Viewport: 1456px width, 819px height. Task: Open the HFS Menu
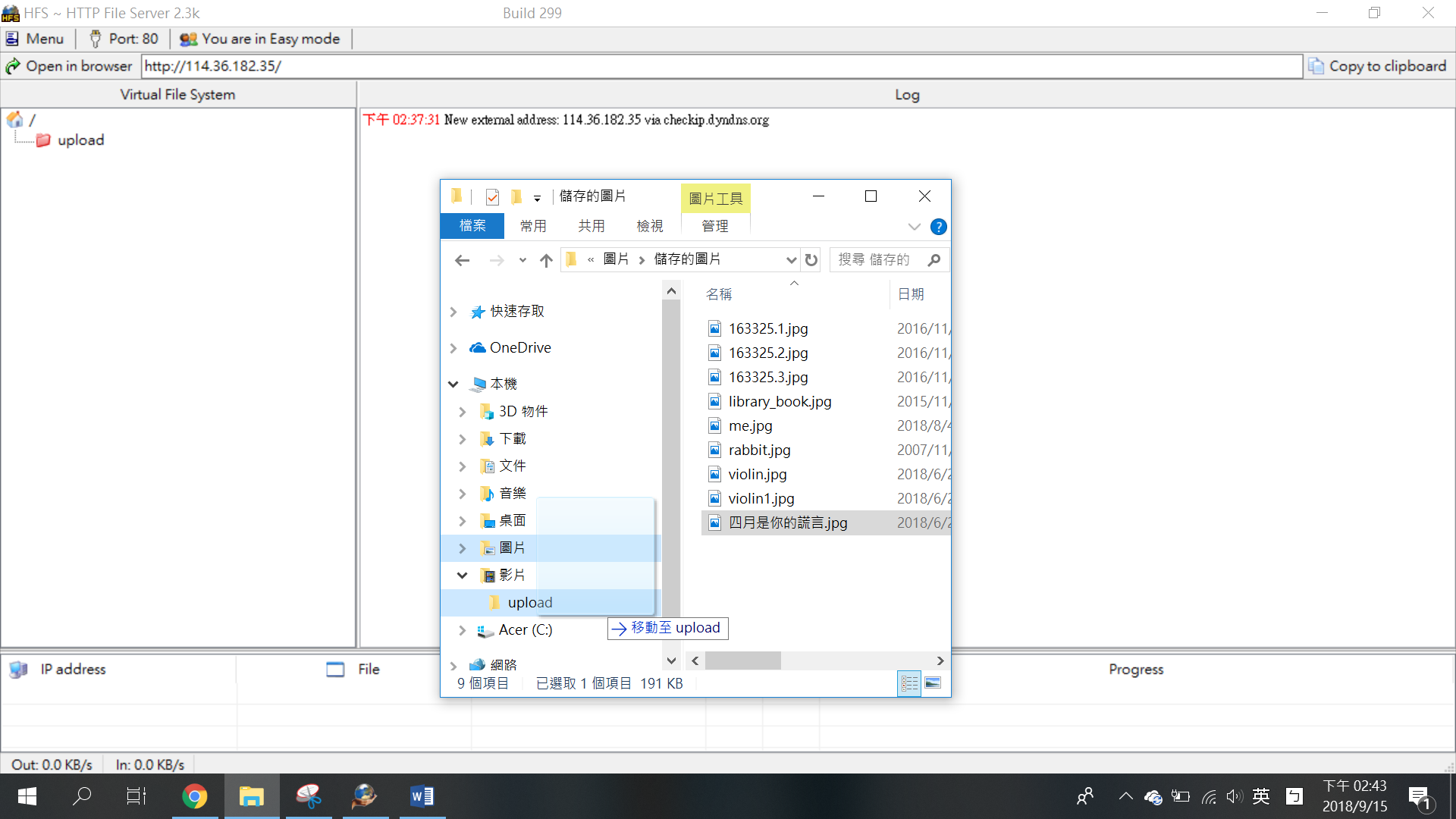pyautogui.click(x=35, y=39)
